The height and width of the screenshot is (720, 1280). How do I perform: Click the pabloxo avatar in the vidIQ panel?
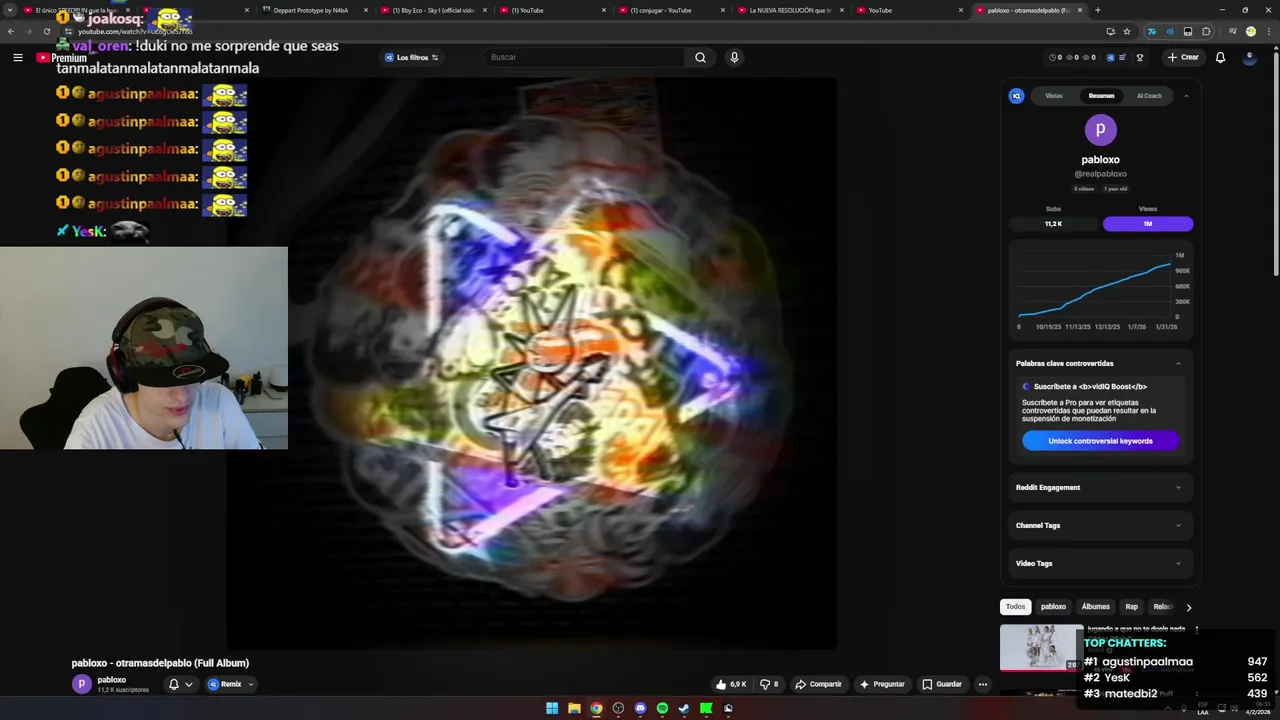(1100, 129)
